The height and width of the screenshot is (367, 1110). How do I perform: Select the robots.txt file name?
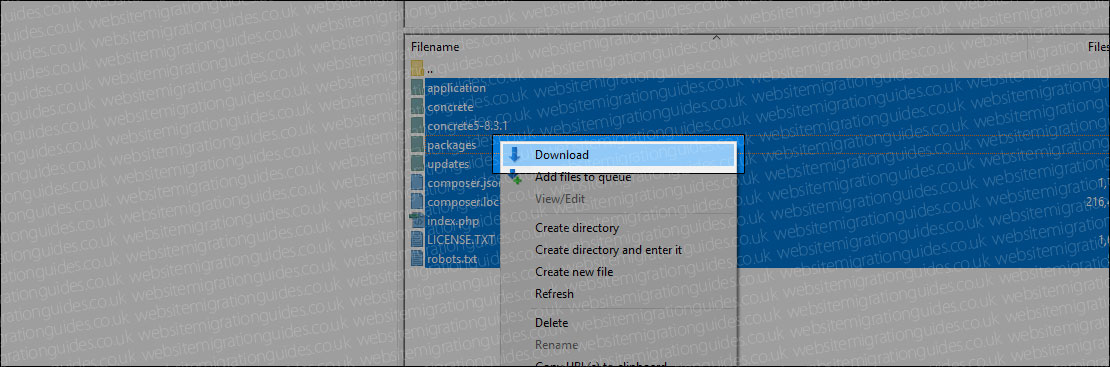pyautogui.click(x=452, y=259)
